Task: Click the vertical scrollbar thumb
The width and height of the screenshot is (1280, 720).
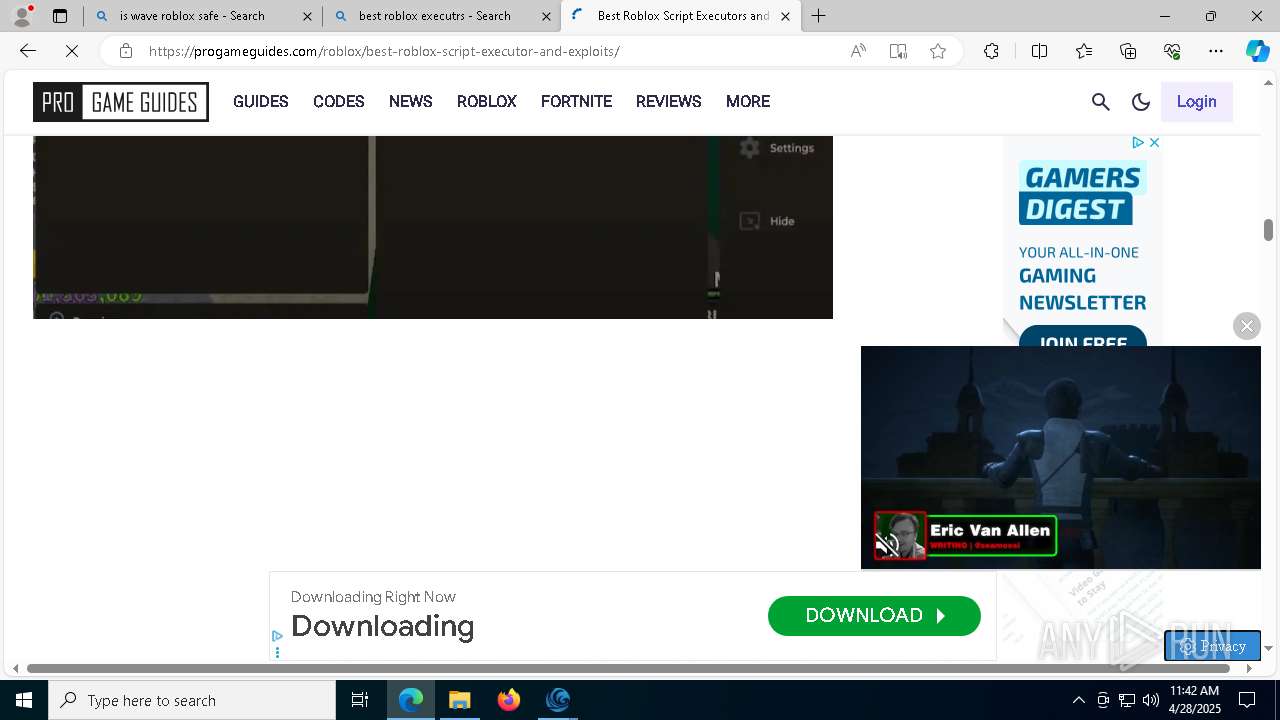Action: click(1268, 230)
